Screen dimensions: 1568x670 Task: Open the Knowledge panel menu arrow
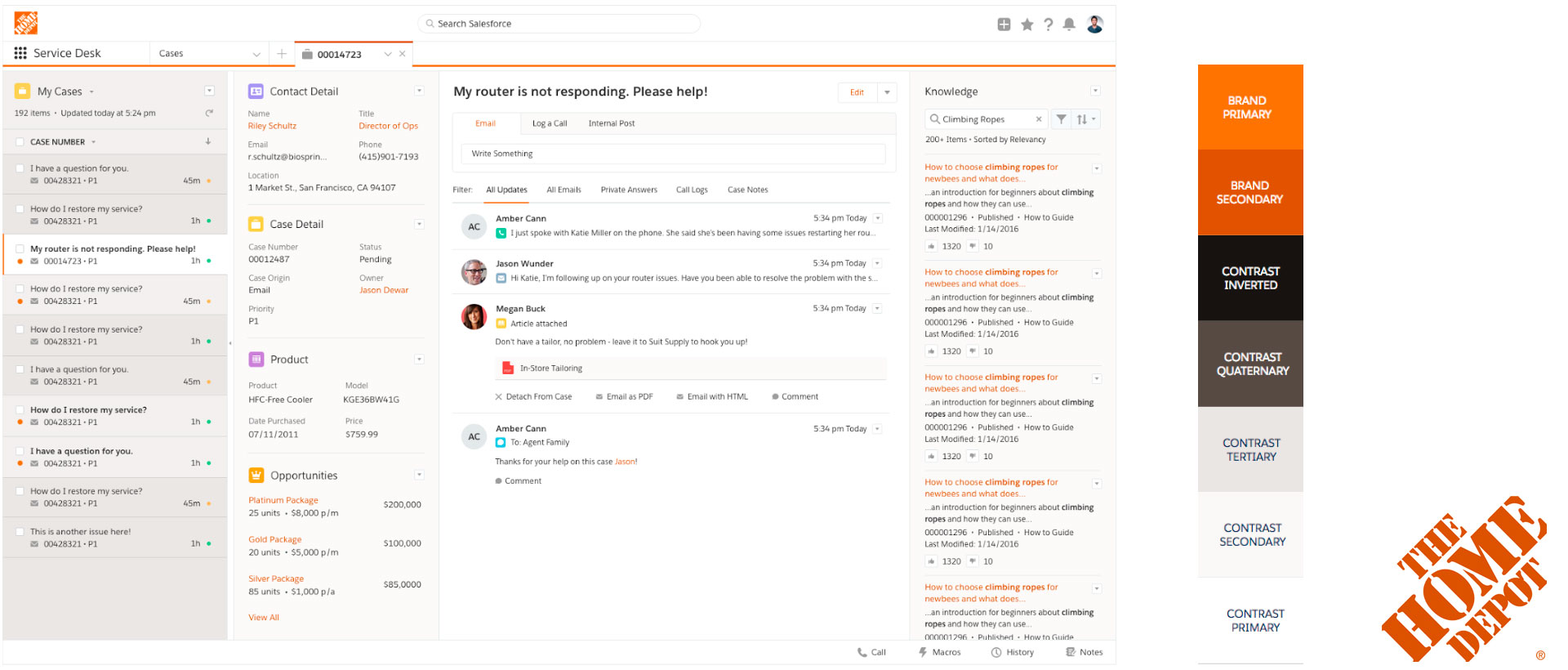[1095, 92]
